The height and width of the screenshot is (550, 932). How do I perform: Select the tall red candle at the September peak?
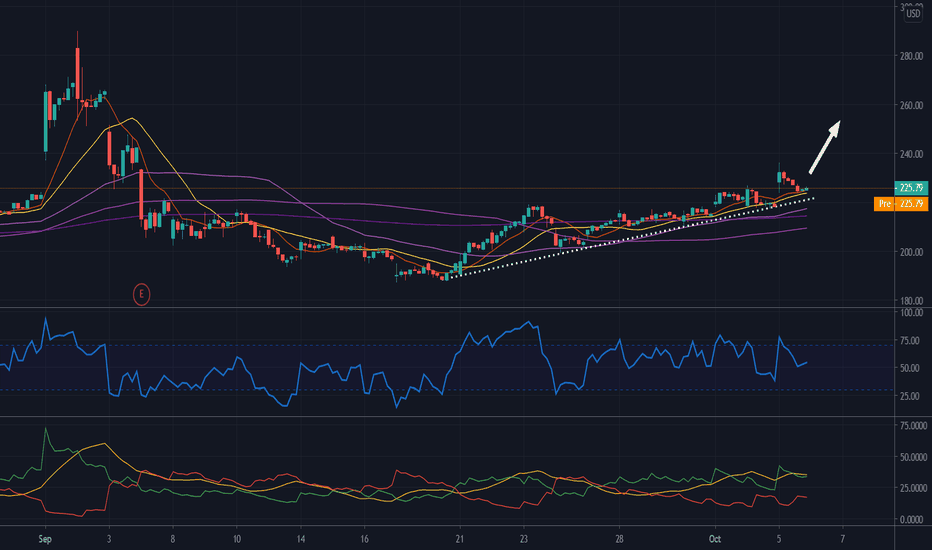(77, 73)
